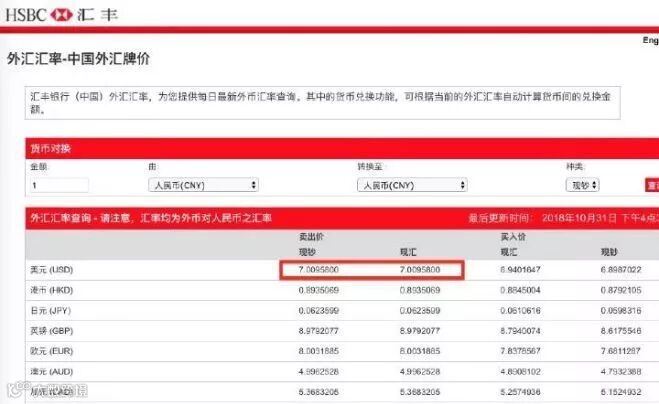Click USD 卖出价 现汇 value 7.0095800

point(420,269)
